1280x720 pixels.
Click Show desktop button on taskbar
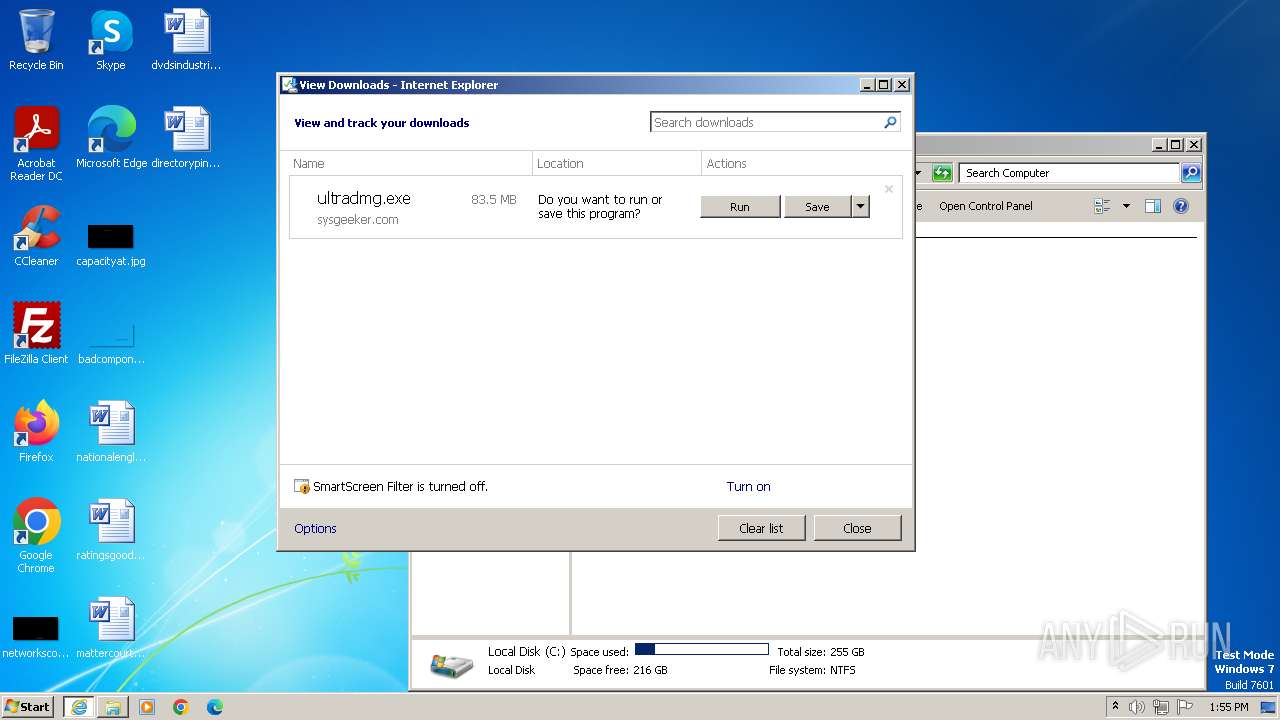coord(1270,706)
